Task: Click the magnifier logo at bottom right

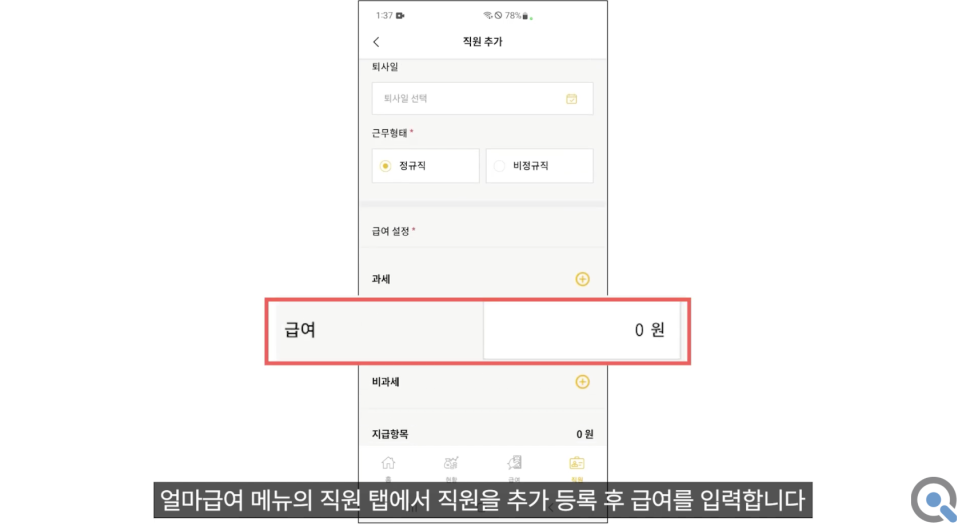Action: pos(935,500)
